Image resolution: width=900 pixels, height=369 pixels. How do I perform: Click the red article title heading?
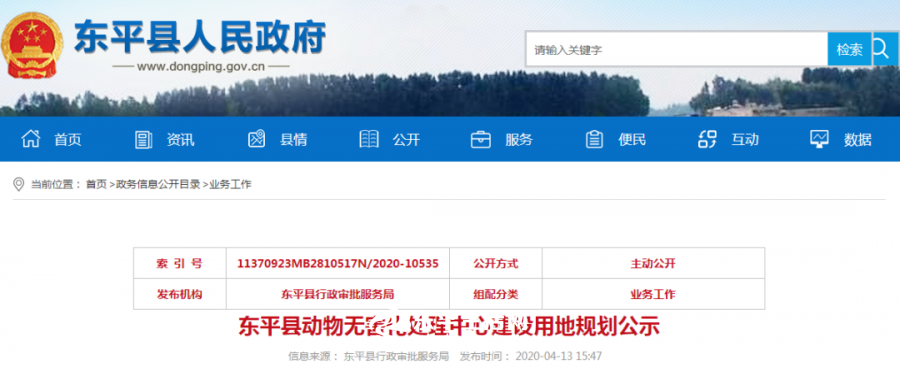449,326
